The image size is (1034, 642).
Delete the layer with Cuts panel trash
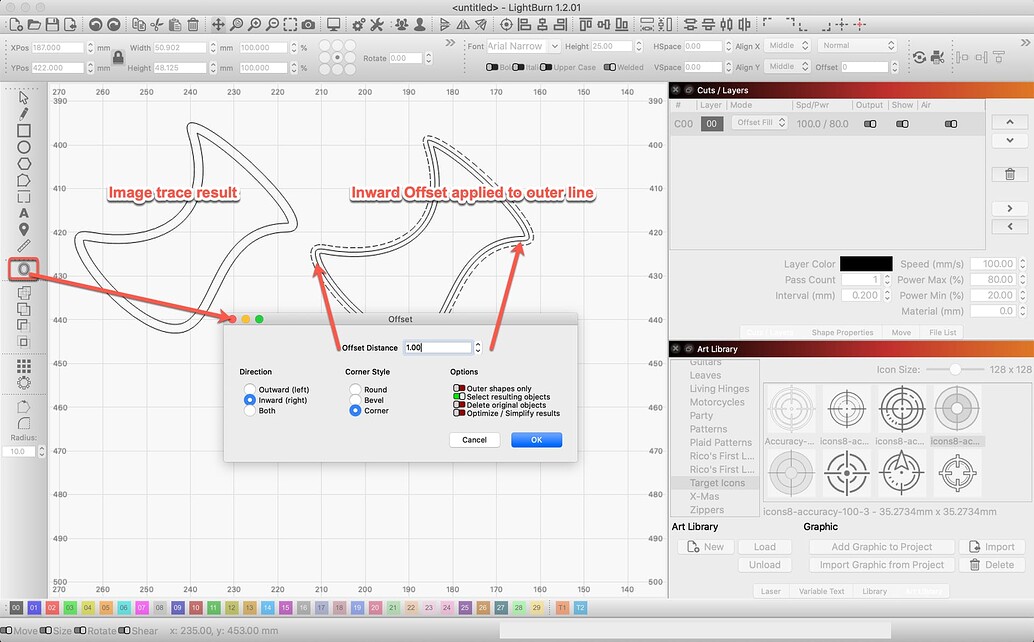pyautogui.click(x=1010, y=174)
